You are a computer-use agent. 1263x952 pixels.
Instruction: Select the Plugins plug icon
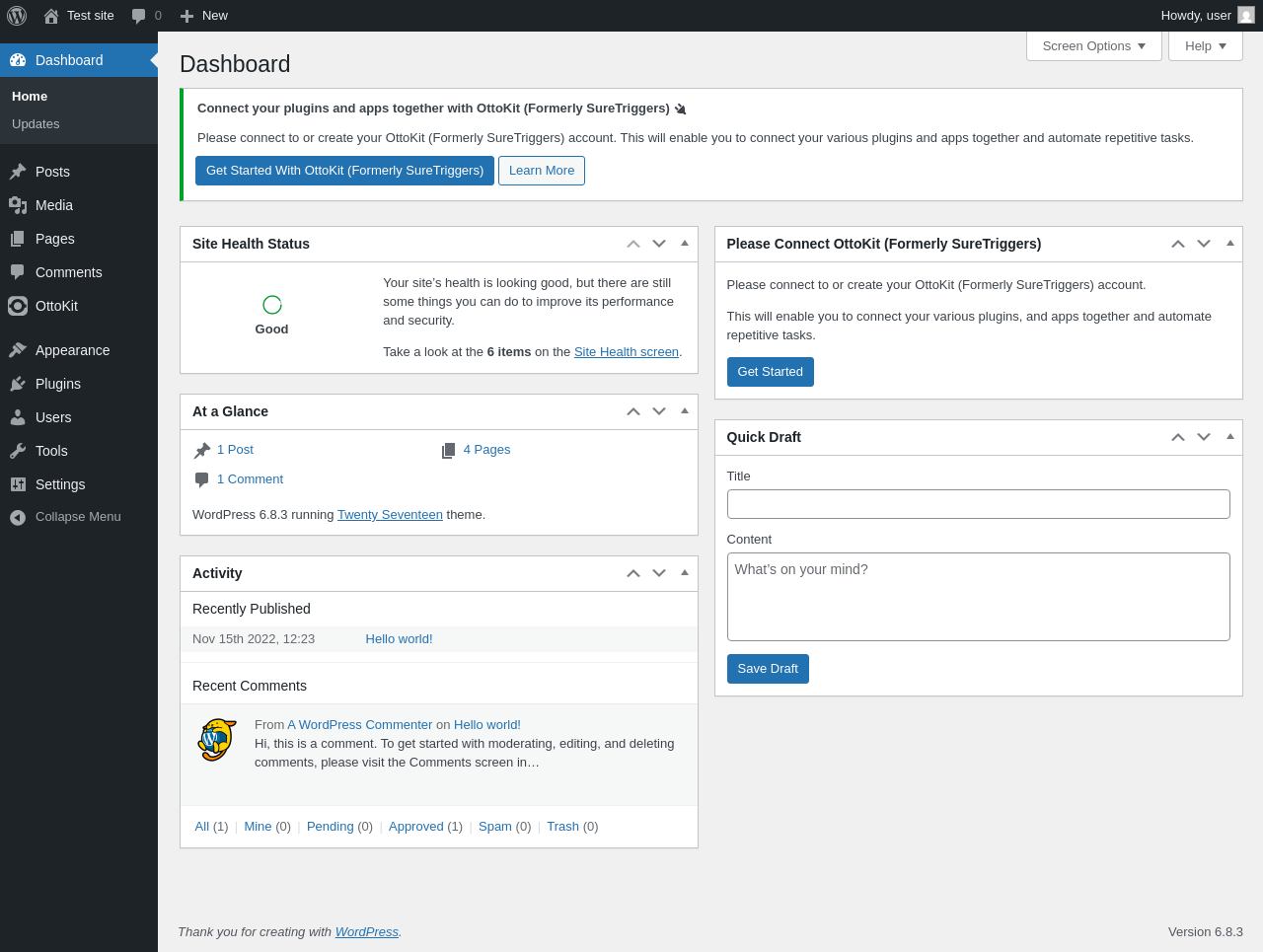18,384
